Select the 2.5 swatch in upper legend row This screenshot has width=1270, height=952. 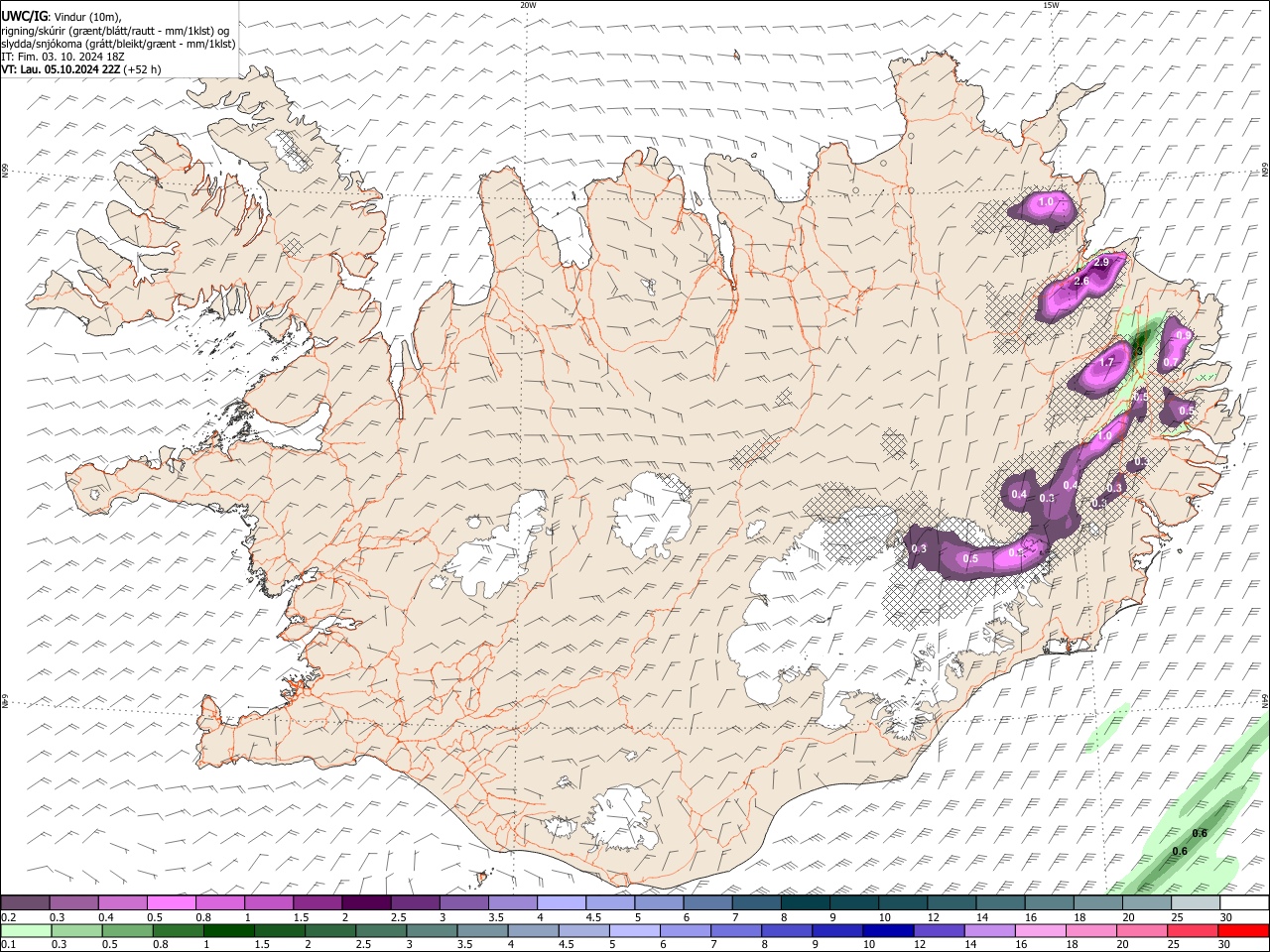tap(415, 902)
